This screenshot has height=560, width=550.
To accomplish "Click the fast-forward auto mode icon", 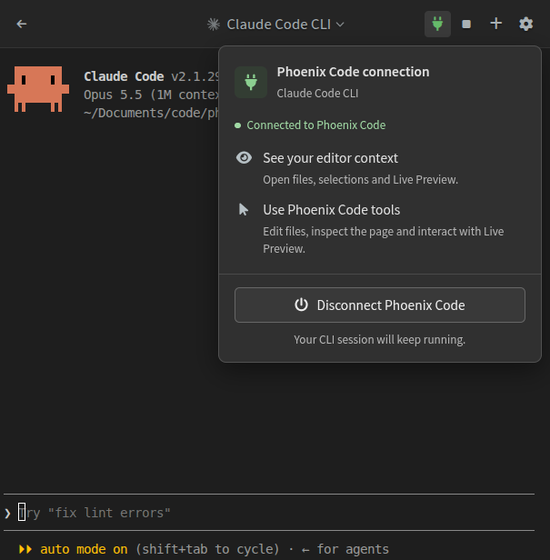I will 25,549.
